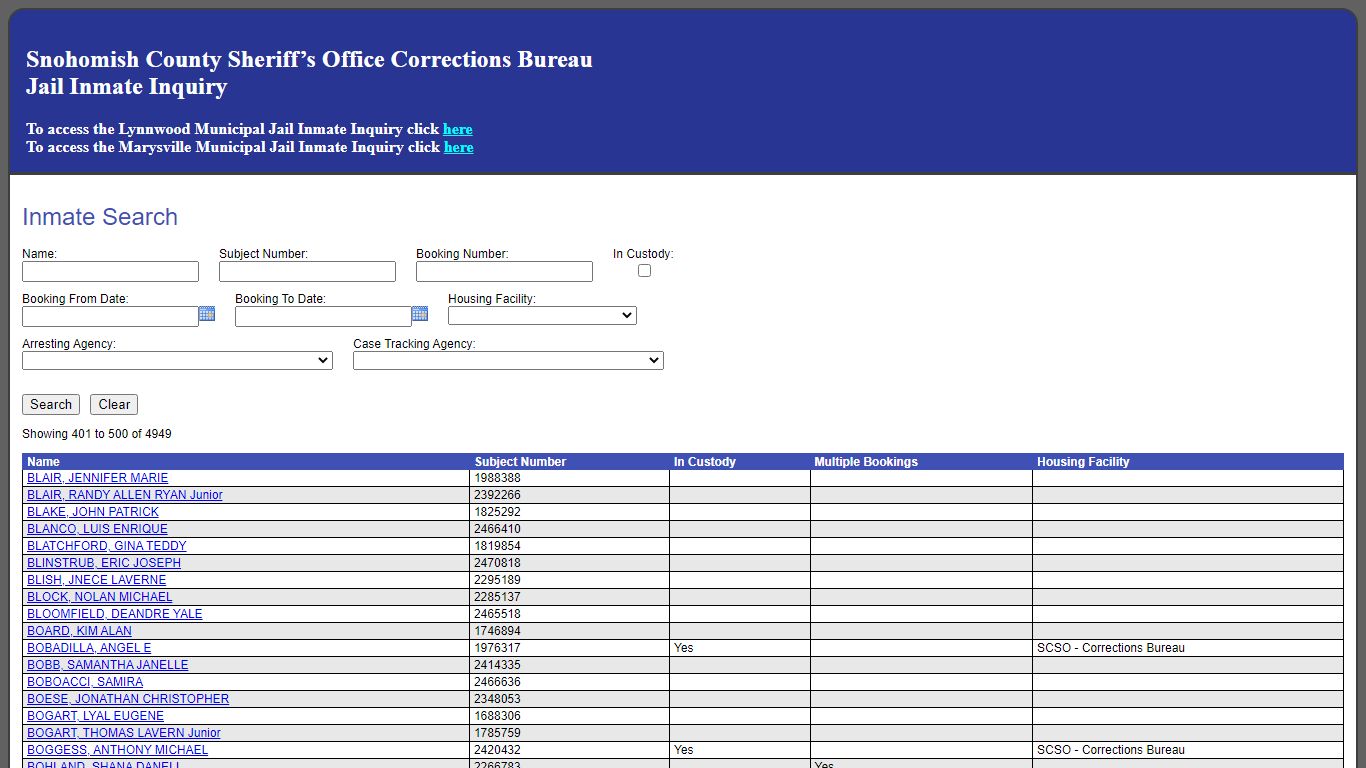
Task: Select subject number 2295189 cell
Action: (x=570, y=580)
